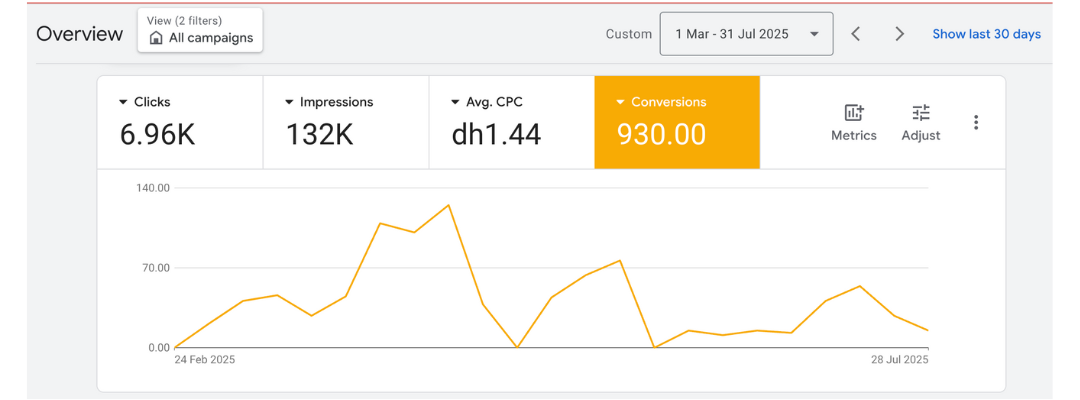Viewport: 1080px width, 400px height.
Task: Select the dh1.44 Avg. CPC value
Action: (496, 134)
